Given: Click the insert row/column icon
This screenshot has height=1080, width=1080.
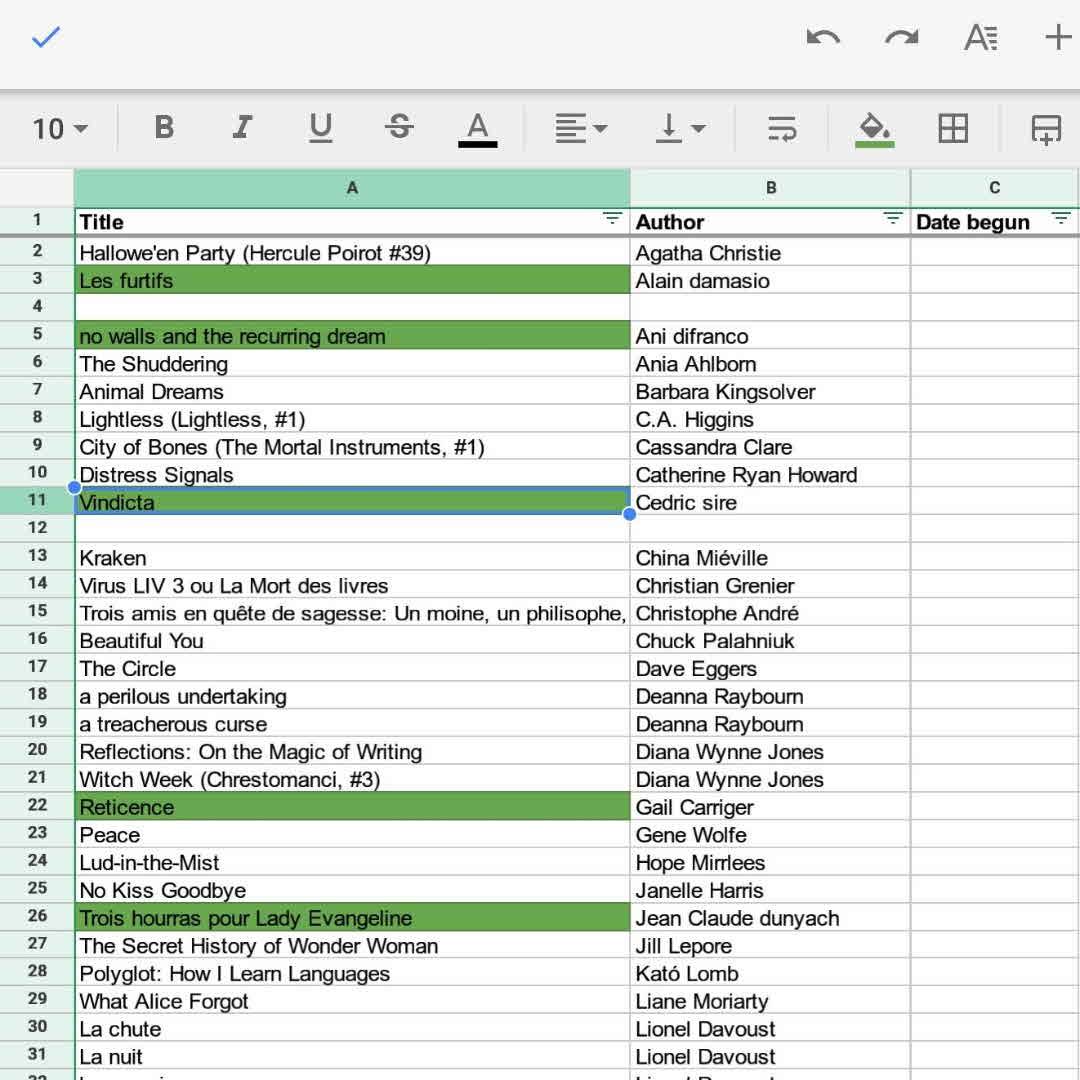Looking at the screenshot, I should (x=1046, y=129).
